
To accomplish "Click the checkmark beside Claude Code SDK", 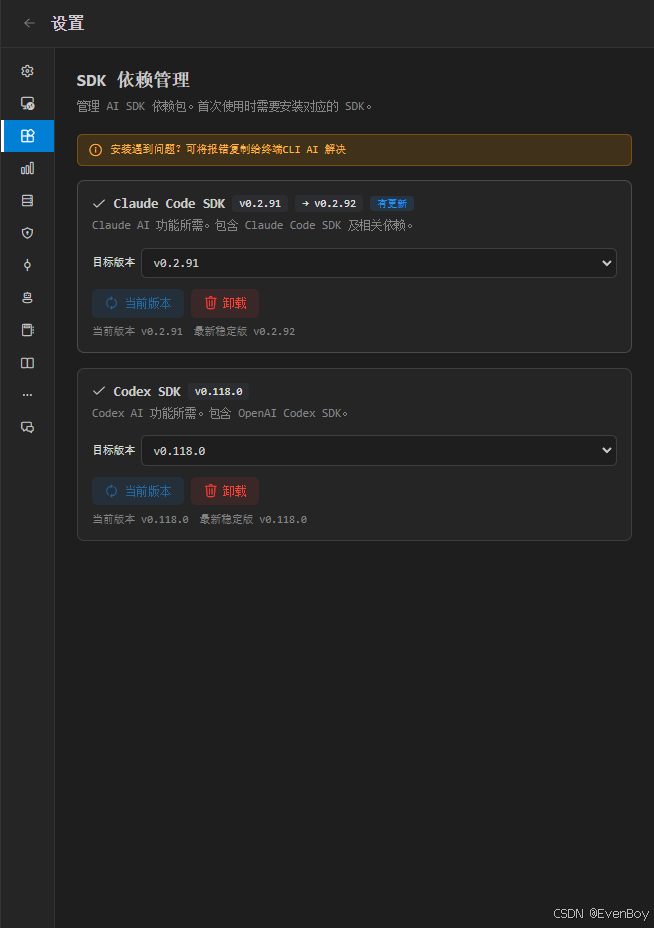I will 99,204.
